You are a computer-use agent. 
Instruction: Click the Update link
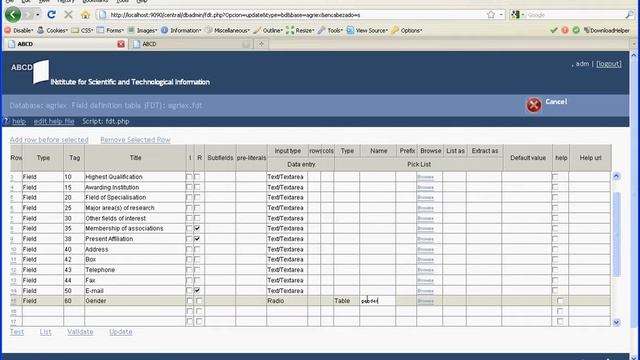click(120, 332)
